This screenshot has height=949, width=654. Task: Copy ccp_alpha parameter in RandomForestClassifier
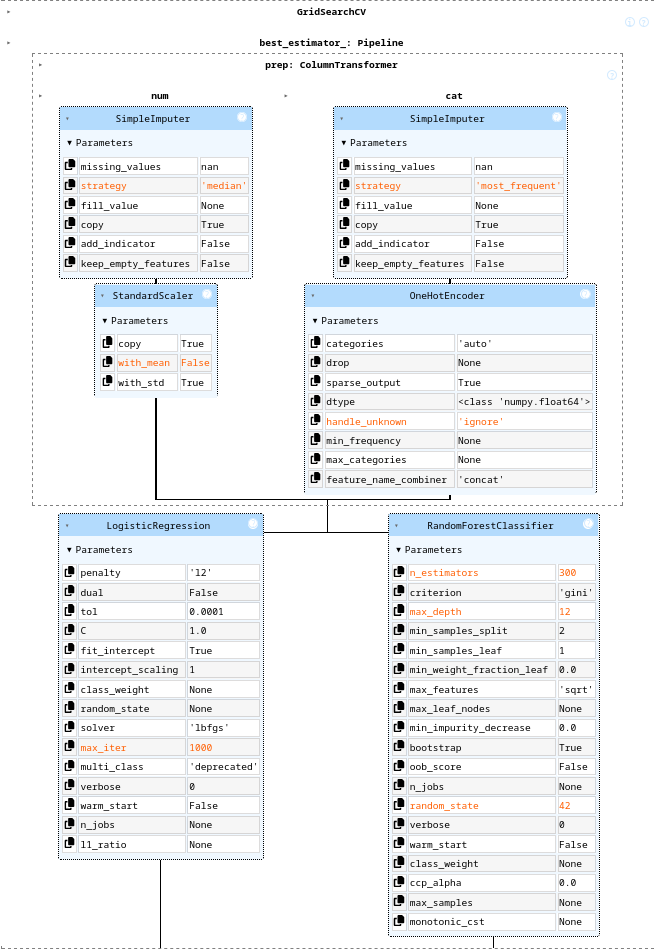click(400, 883)
